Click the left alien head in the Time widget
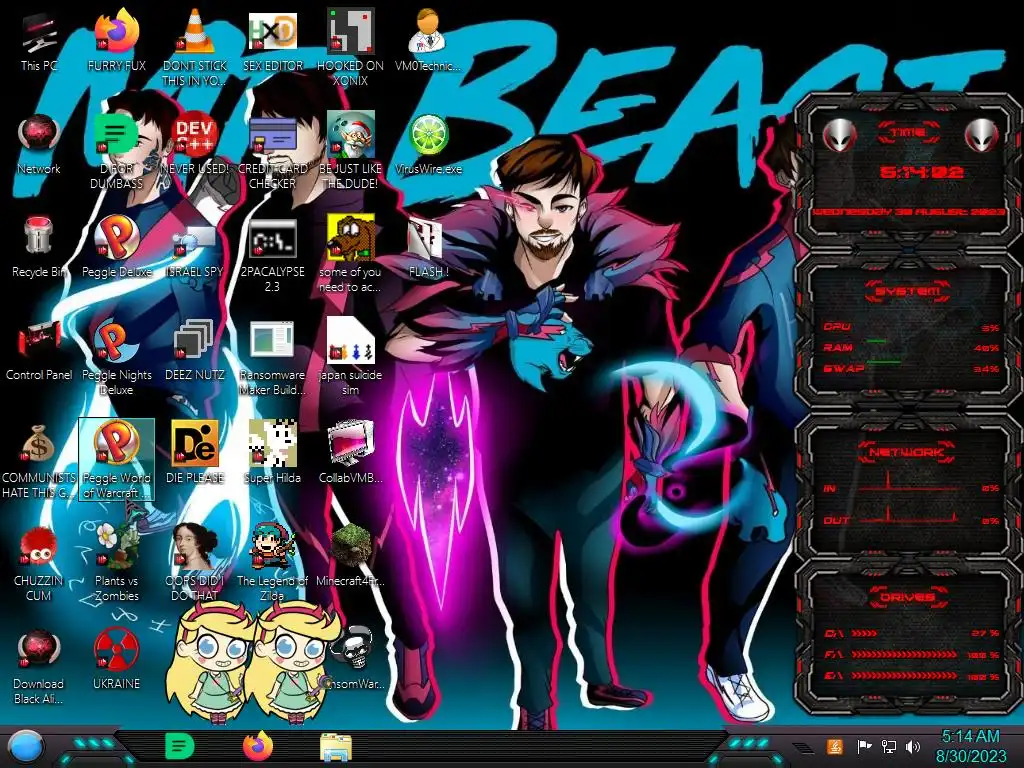Image resolution: width=1024 pixels, height=768 pixels. pos(839,135)
